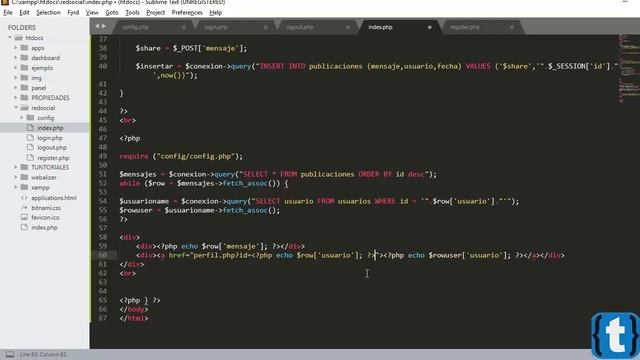Click the favicon.ico image file icon

tap(24, 217)
